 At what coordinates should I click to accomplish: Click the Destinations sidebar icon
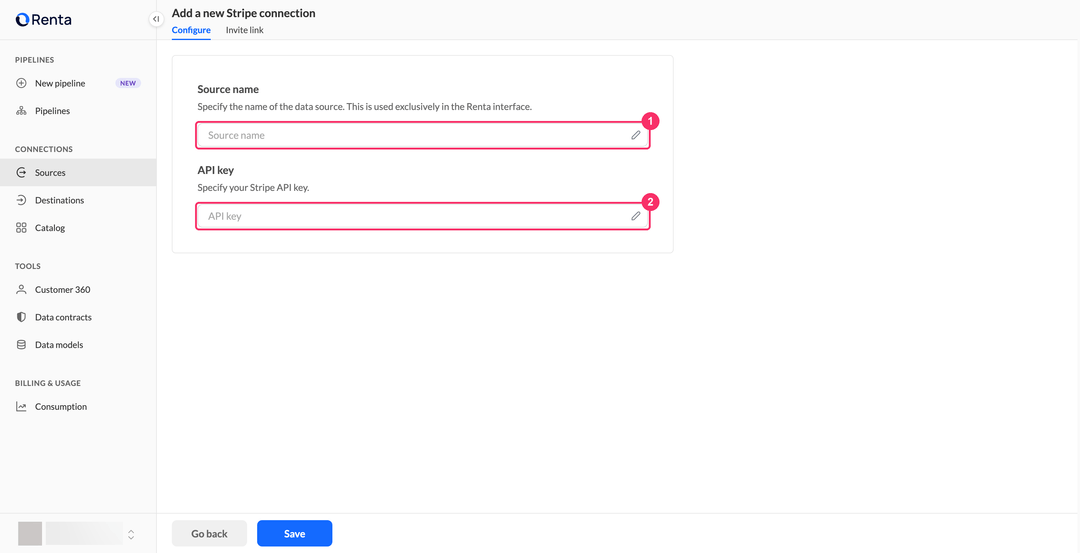(x=21, y=200)
